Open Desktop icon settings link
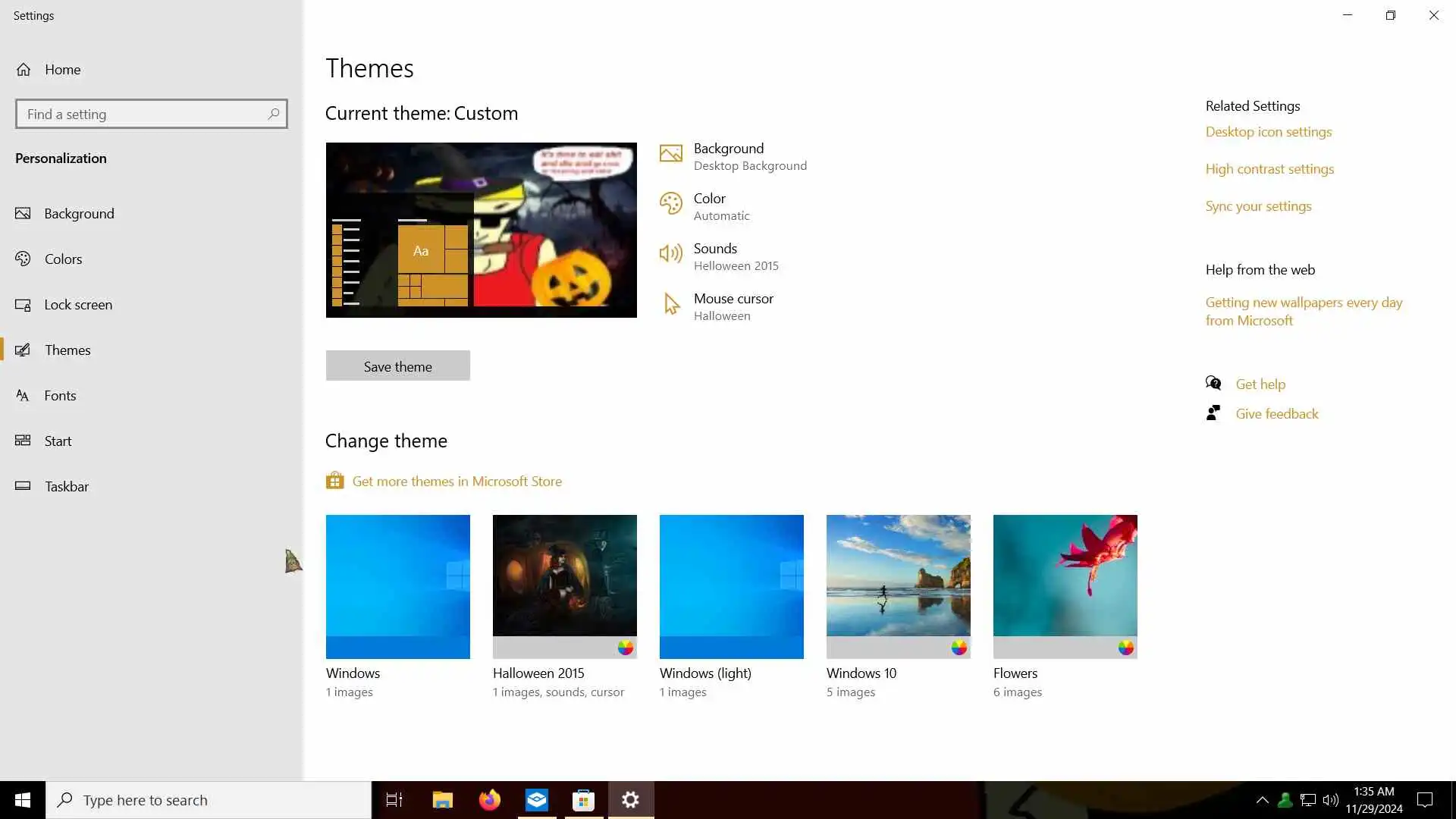 pyautogui.click(x=1268, y=132)
